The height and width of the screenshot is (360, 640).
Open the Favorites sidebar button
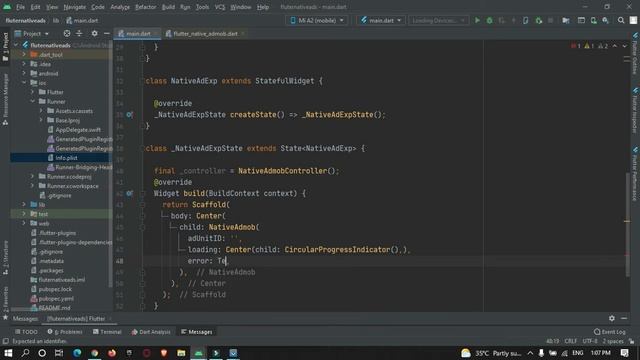tap(5, 303)
